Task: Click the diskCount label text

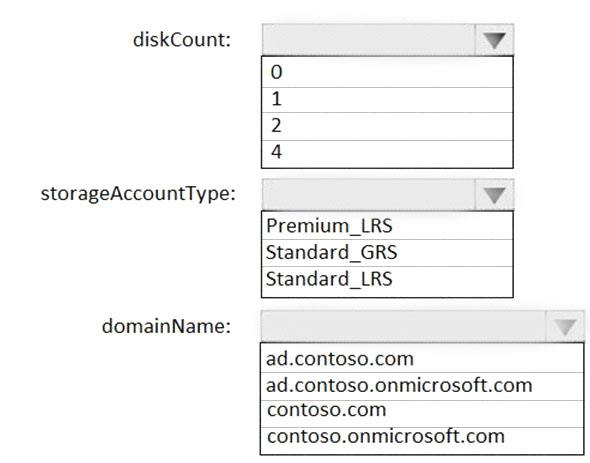Action: tap(182, 40)
